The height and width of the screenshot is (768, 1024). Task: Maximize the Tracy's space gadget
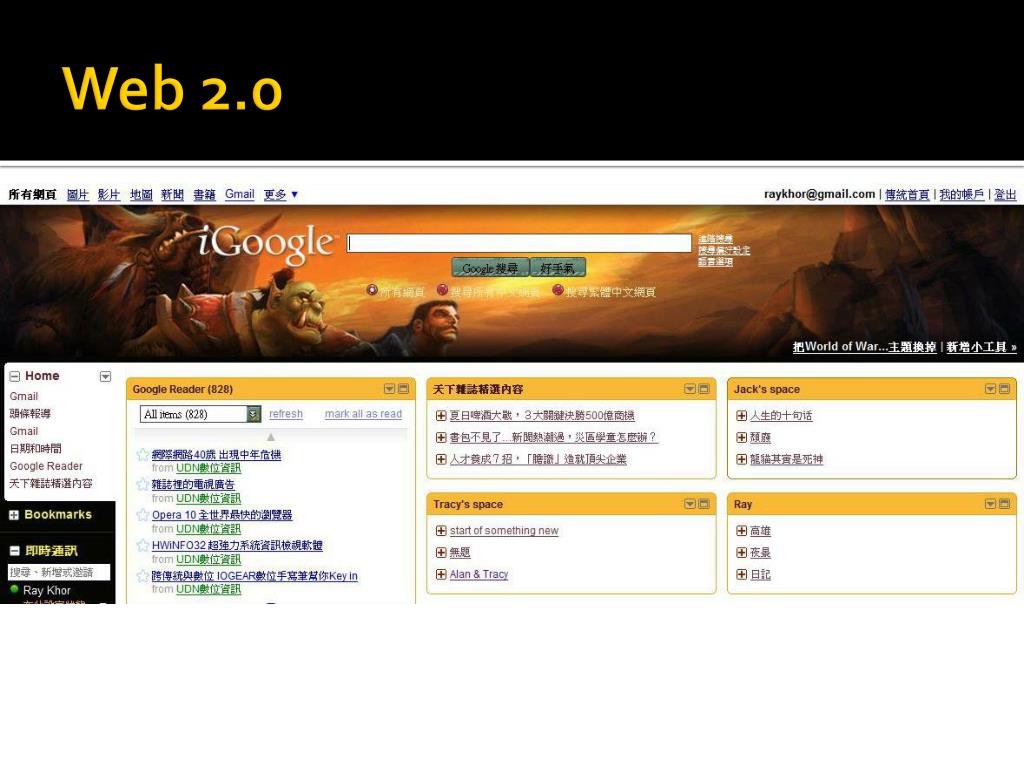[704, 504]
